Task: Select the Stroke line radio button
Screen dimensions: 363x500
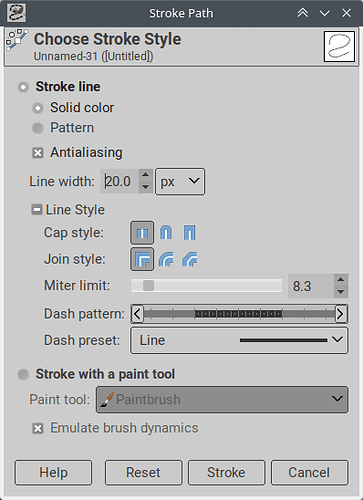Action: click(x=23, y=87)
